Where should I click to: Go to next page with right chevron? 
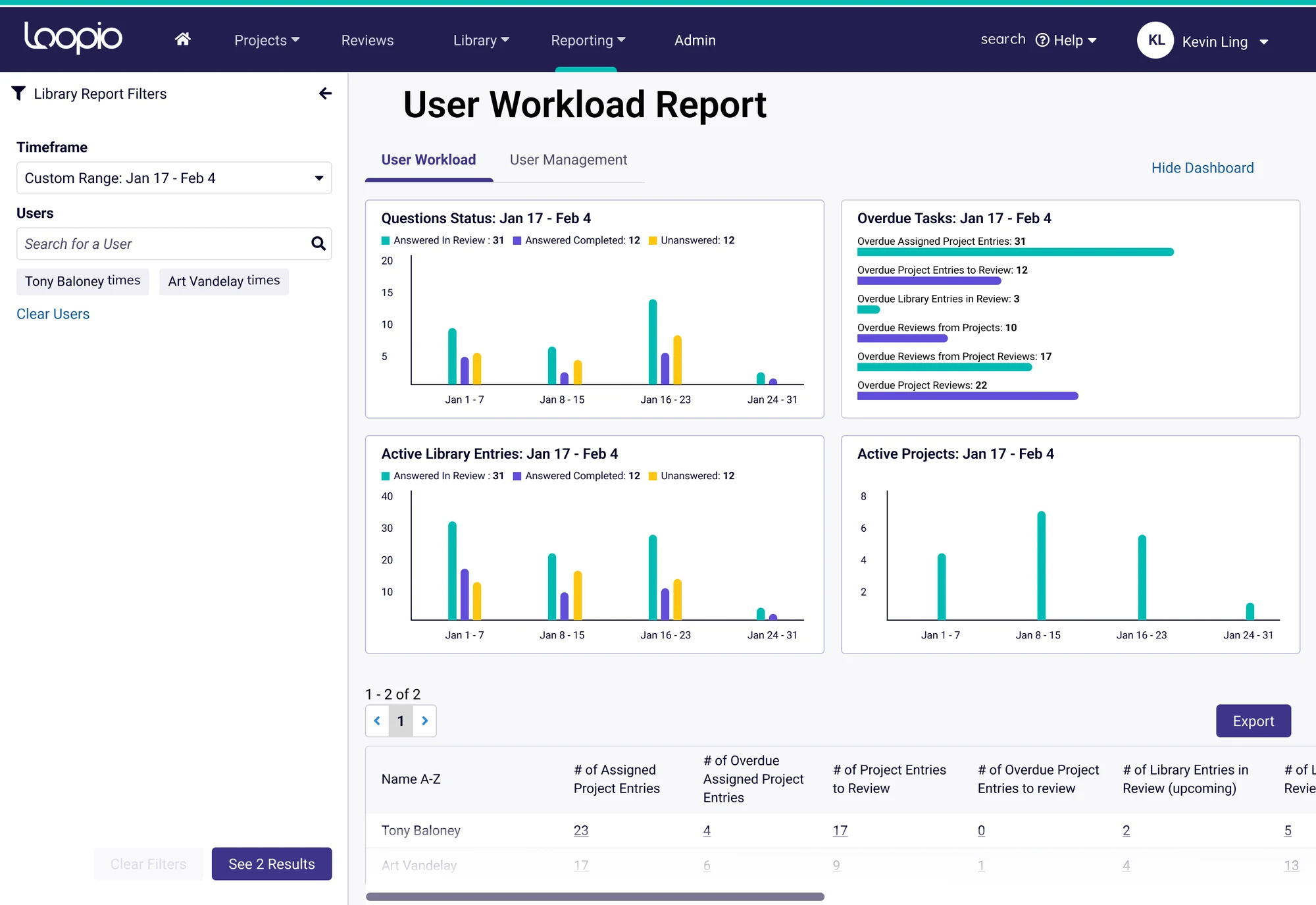424,721
